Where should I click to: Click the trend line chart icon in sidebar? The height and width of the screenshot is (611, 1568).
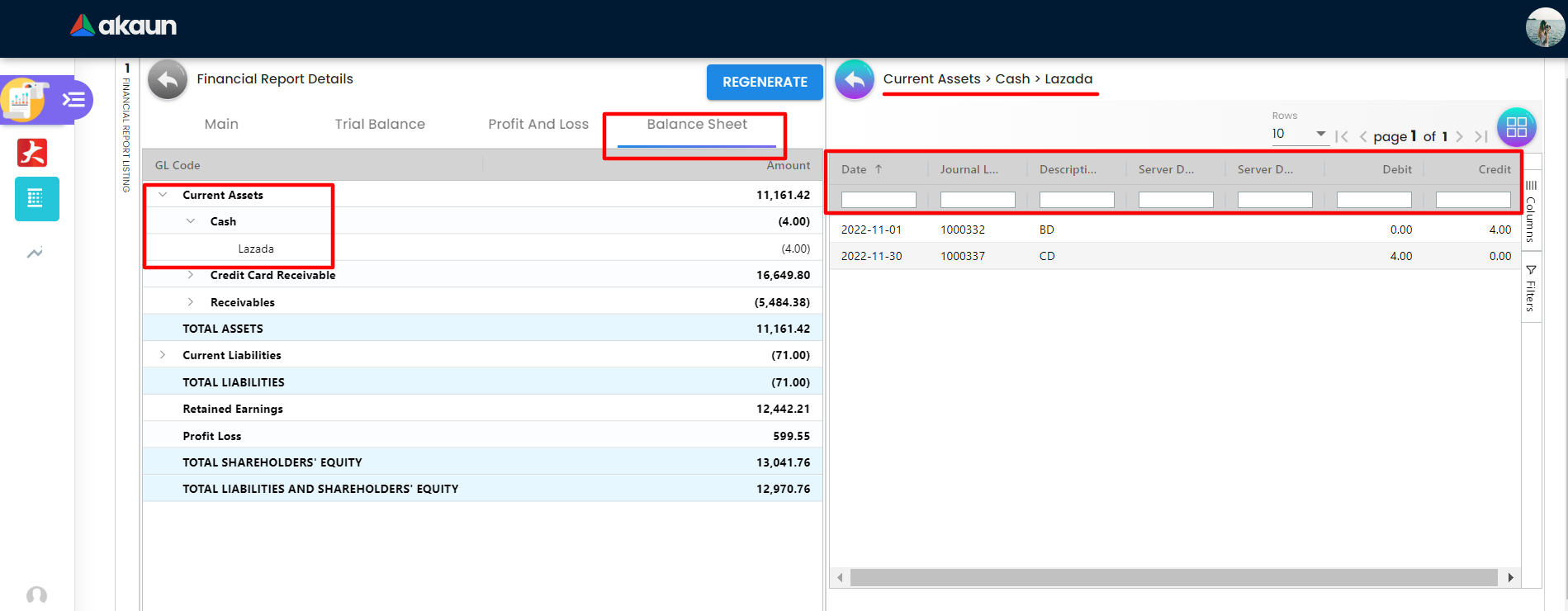click(35, 253)
